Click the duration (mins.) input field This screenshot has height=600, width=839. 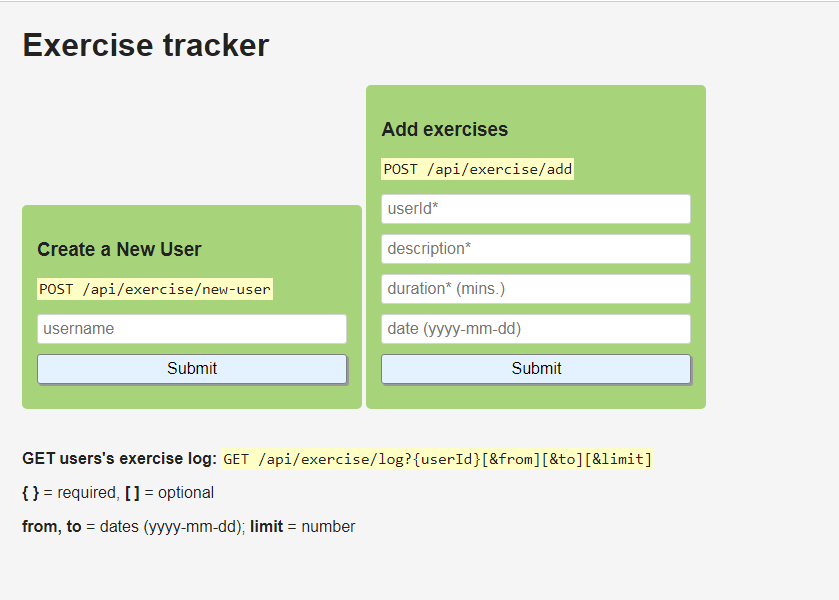click(536, 288)
